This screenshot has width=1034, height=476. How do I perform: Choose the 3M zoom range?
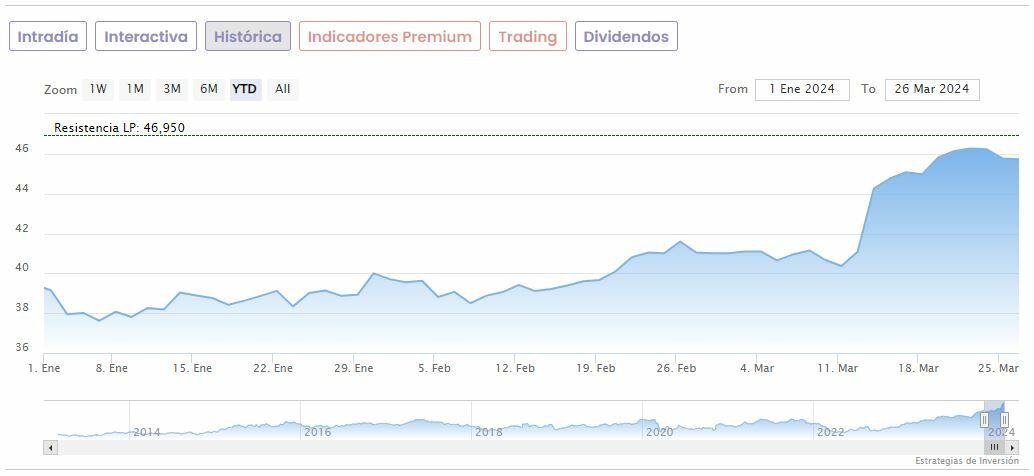point(172,89)
